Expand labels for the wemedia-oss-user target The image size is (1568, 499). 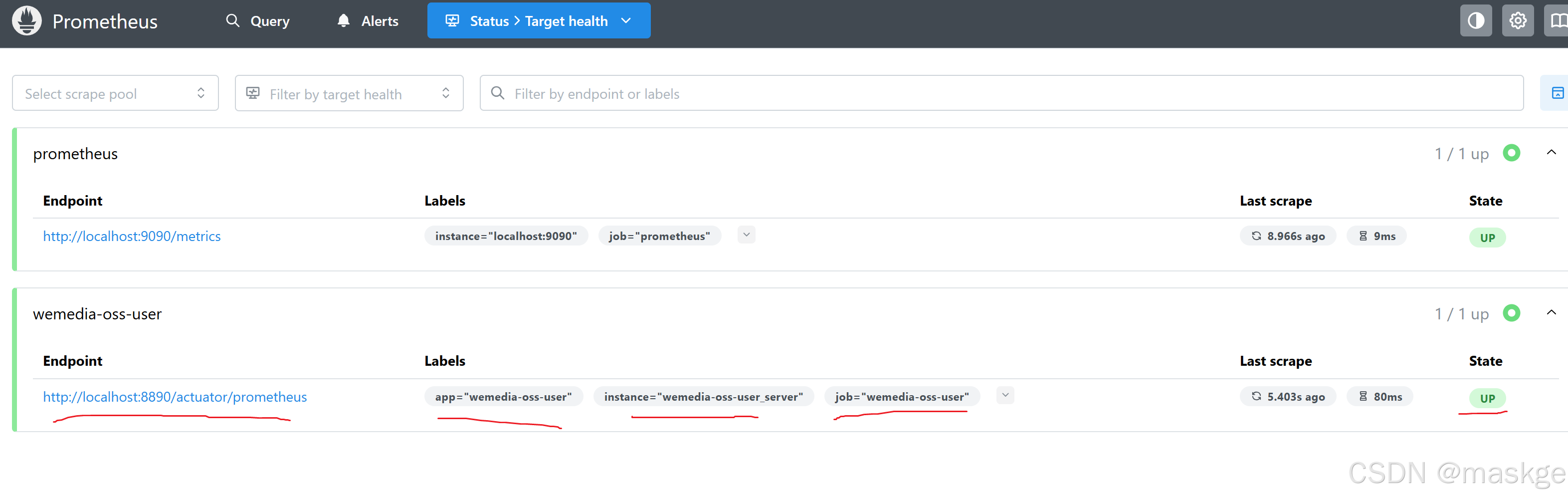pos(1005,395)
